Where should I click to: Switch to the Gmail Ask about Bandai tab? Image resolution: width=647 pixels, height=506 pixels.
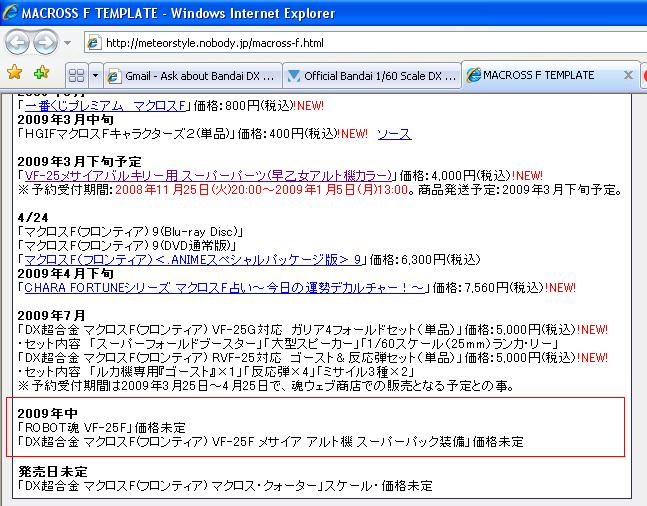coord(193,76)
